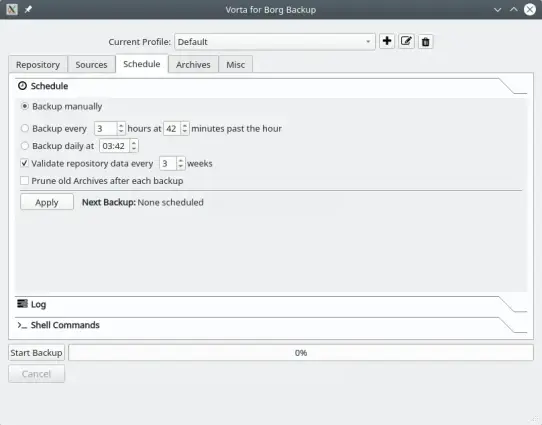The height and width of the screenshot is (425, 542).
Task: Decrease minutes past the hour spinner
Action: (185, 132)
